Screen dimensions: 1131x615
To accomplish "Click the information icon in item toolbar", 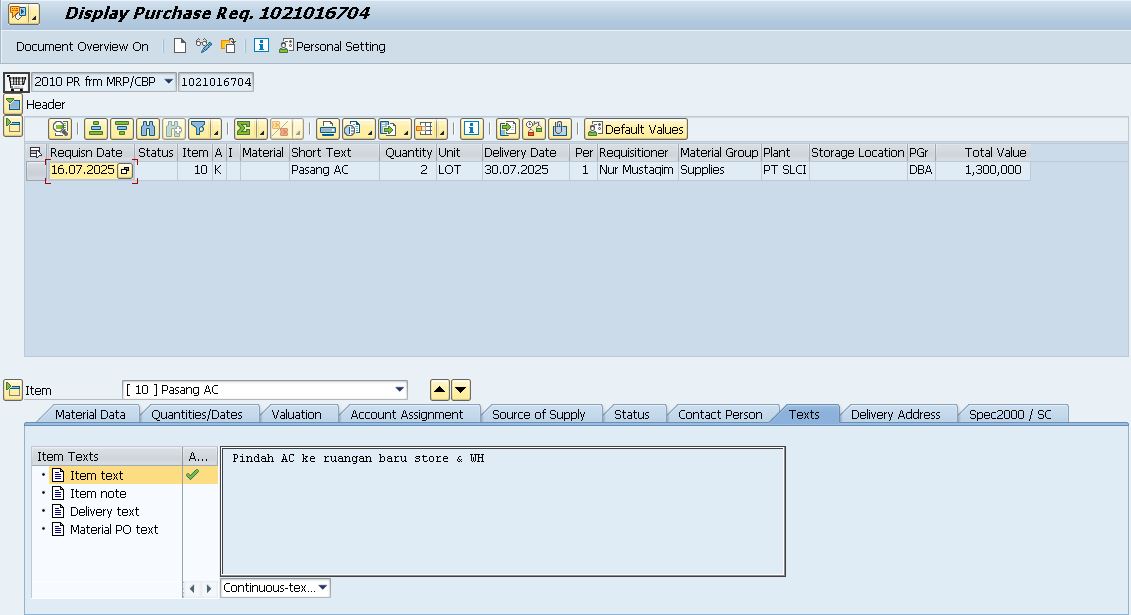I will (472, 129).
